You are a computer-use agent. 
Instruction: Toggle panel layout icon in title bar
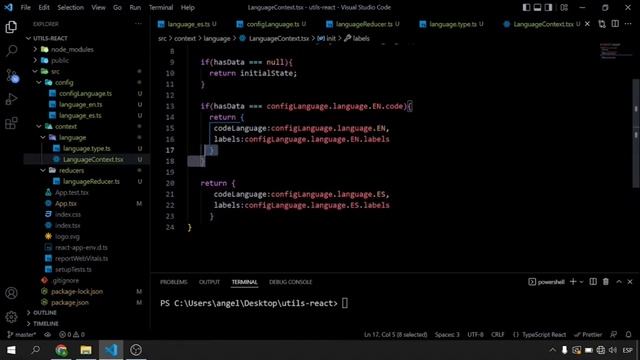(538, 7)
